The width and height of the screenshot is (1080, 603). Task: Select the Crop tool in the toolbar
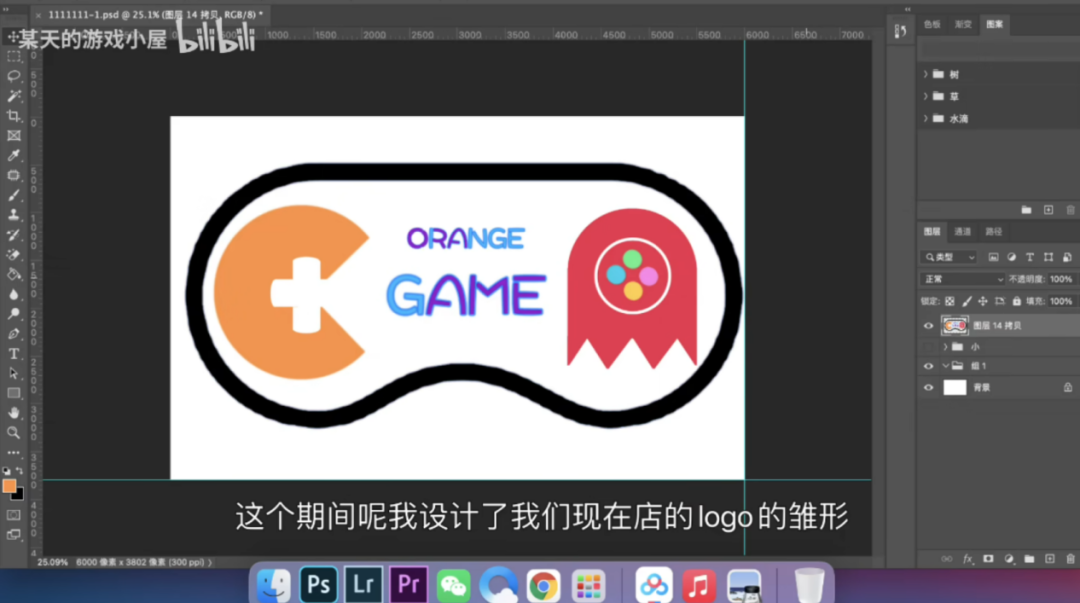point(14,116)
